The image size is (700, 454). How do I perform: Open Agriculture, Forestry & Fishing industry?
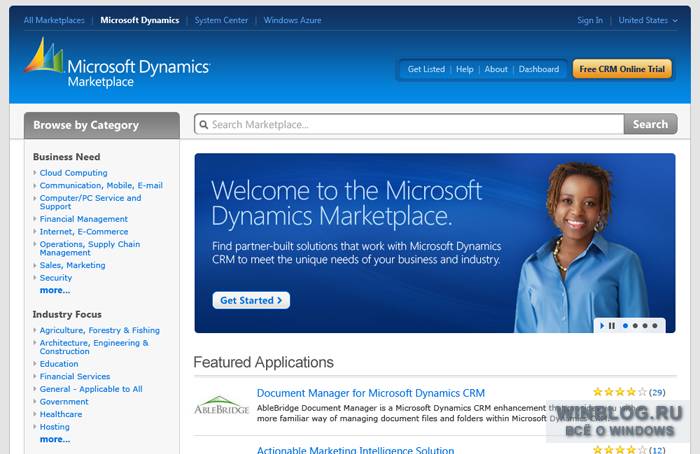100,330
